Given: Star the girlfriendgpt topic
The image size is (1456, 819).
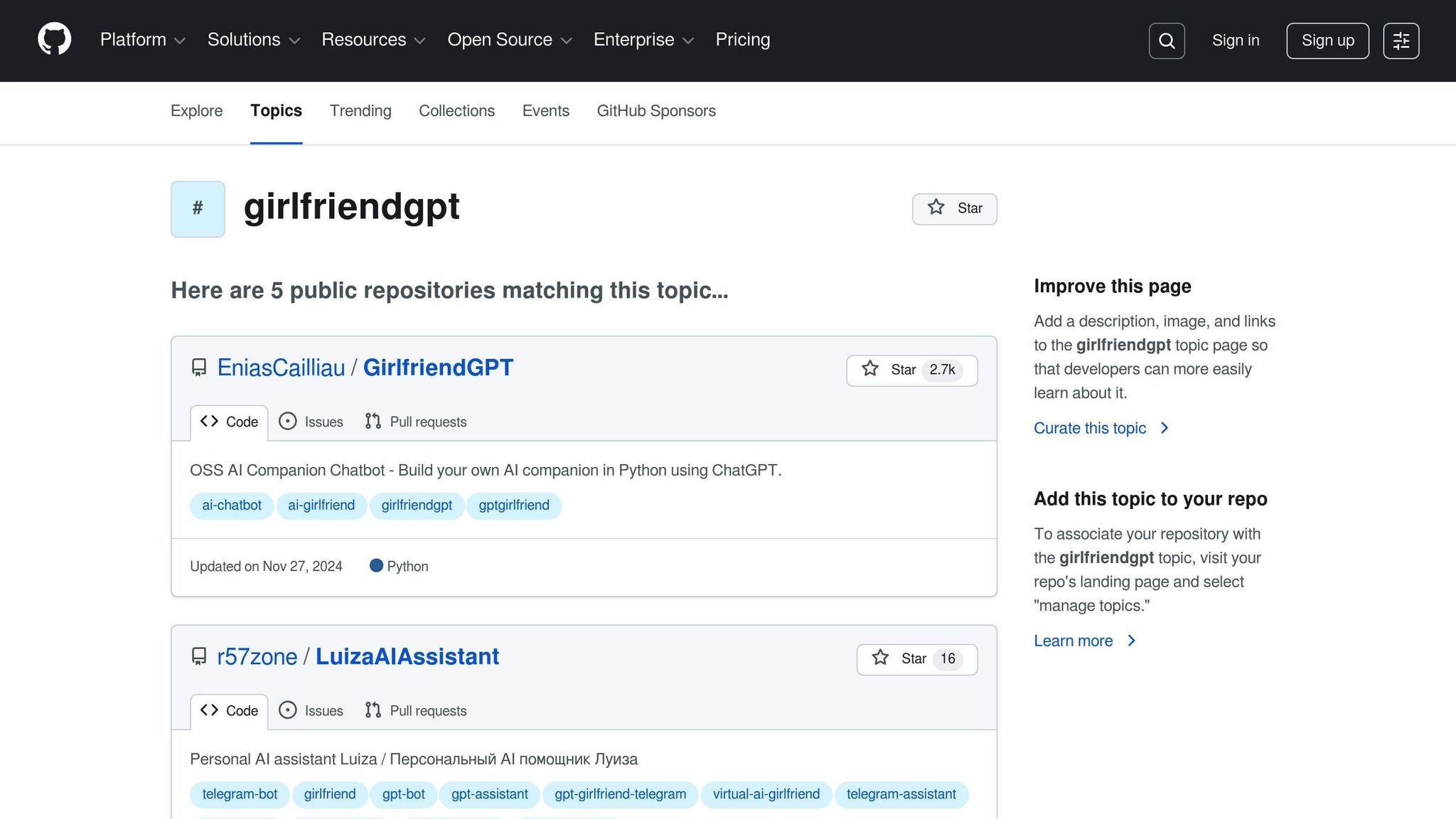Looking at the screenshot, I should (954, 208).
